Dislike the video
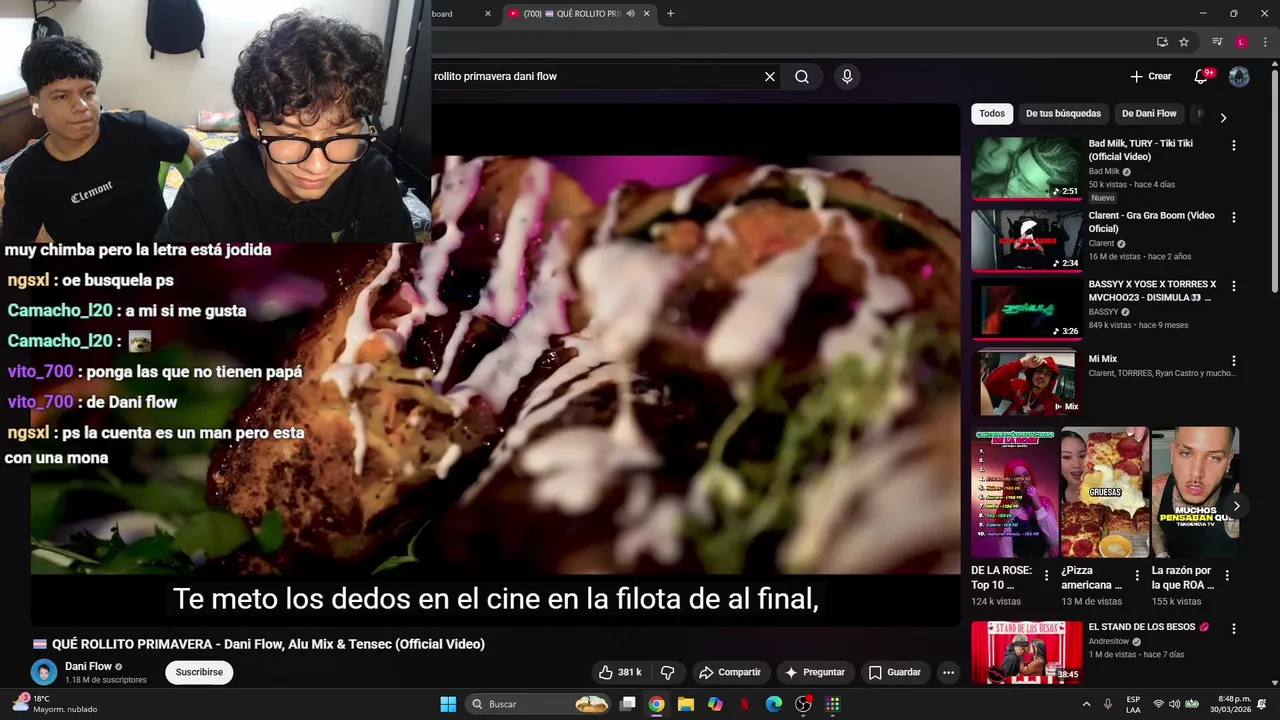Screen dimensions: 1280x720 [x=668, y=673]
